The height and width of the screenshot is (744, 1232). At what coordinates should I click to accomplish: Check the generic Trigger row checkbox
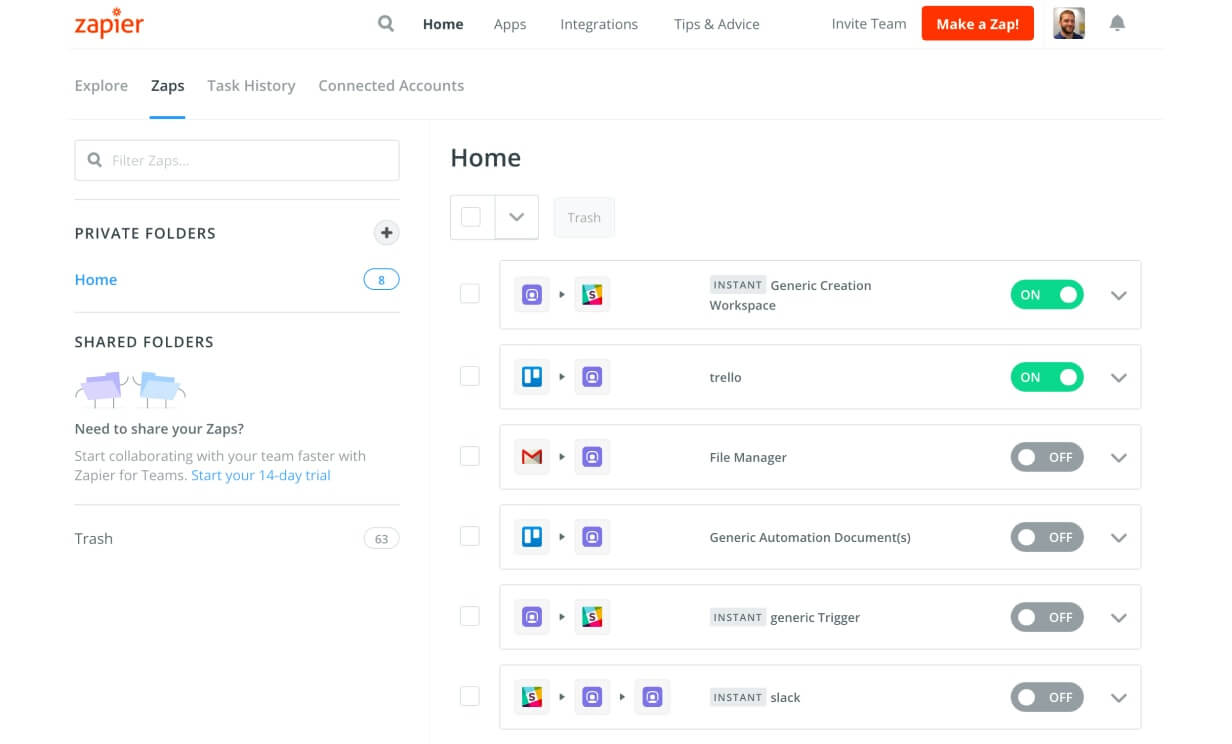[469, 616]
